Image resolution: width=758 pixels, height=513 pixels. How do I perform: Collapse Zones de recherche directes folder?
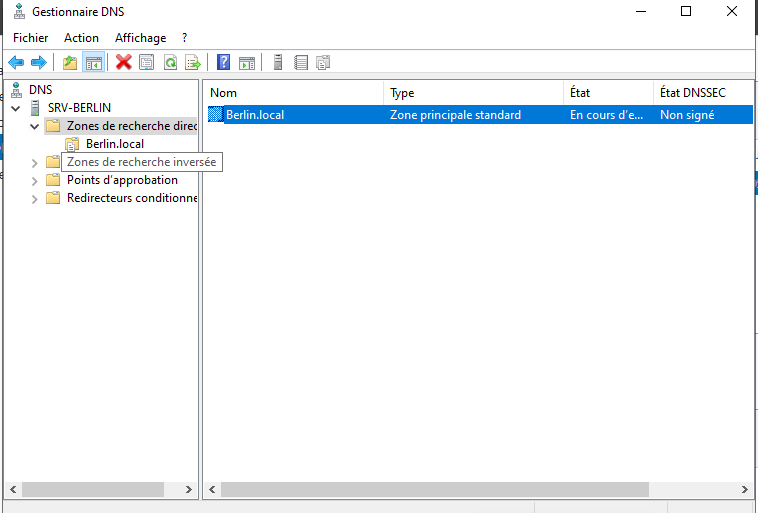(x=35, y=126)
